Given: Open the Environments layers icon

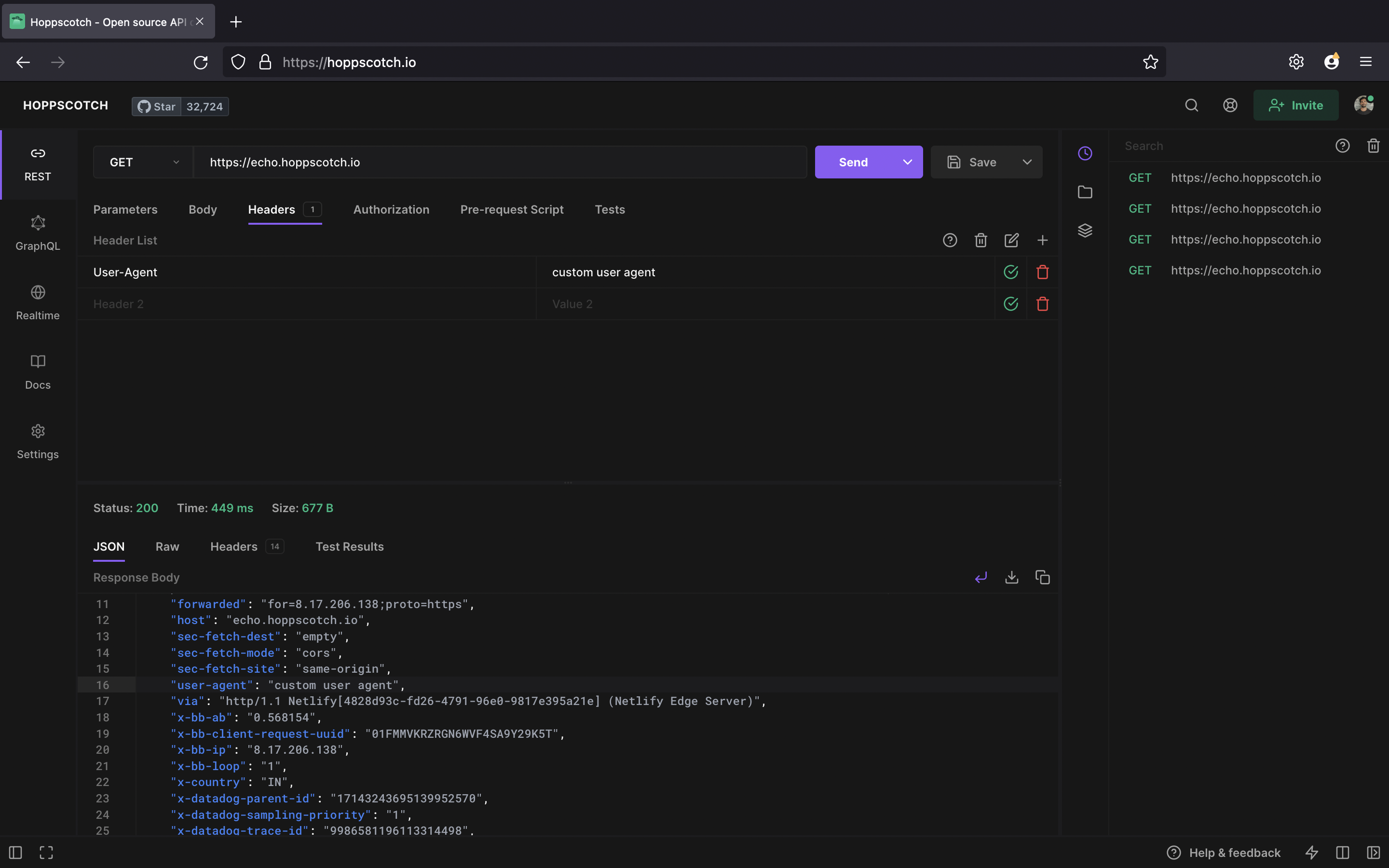Looking at the screenshot, I should pyautogui.click(x=1085, y=230).
